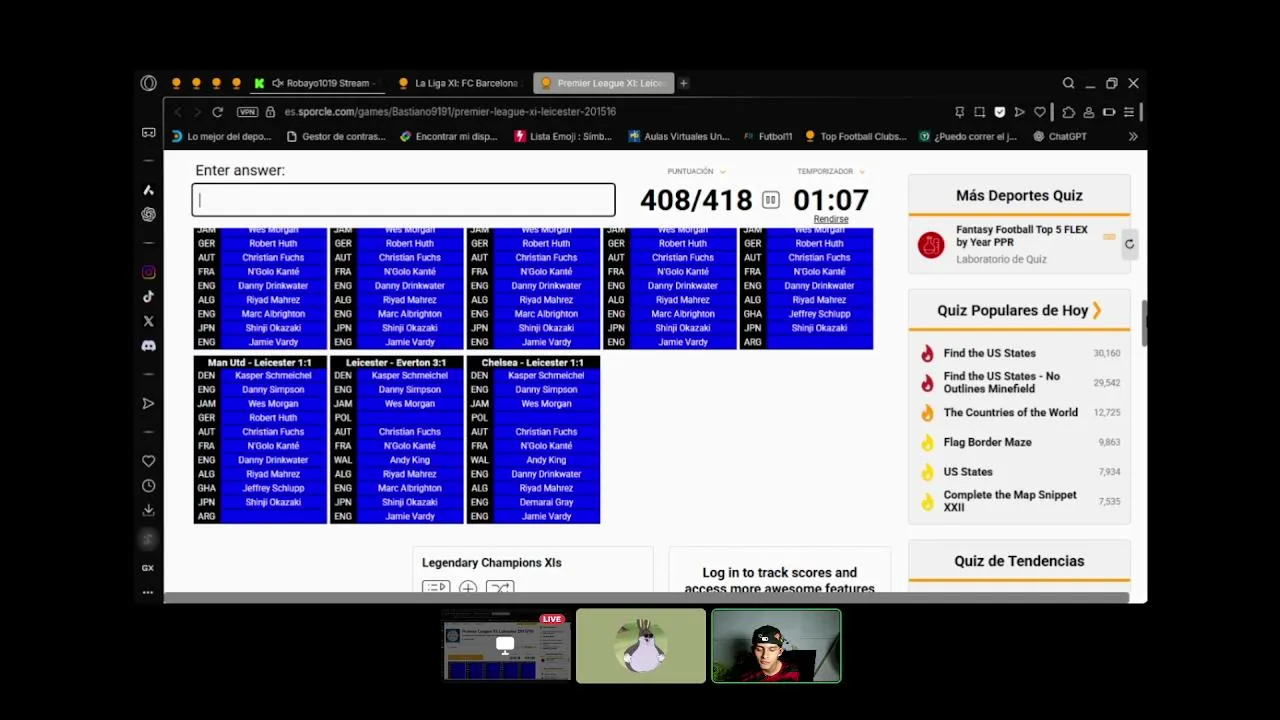Viewport: 1280px width, 720px height.
Task: Open the Easy Setup menu icon
Action: 1128,112
